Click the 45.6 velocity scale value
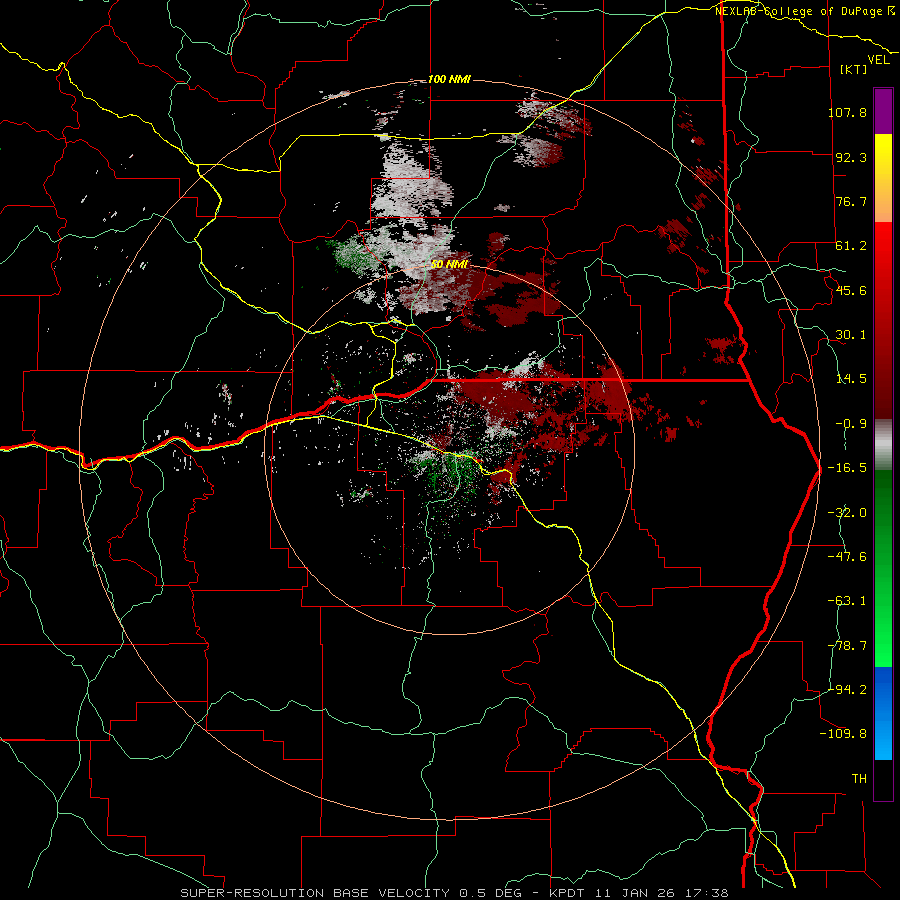The image size is (900, 900). 851,290
